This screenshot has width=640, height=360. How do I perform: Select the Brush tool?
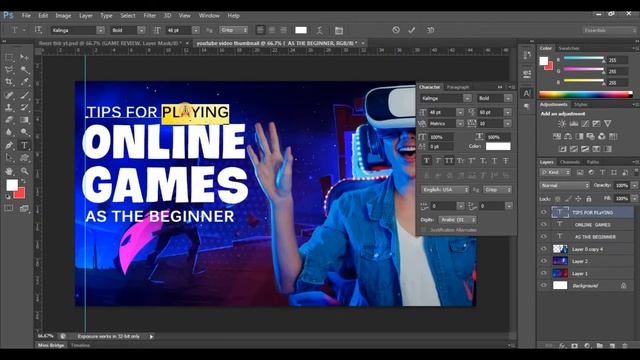click(24, 95)
